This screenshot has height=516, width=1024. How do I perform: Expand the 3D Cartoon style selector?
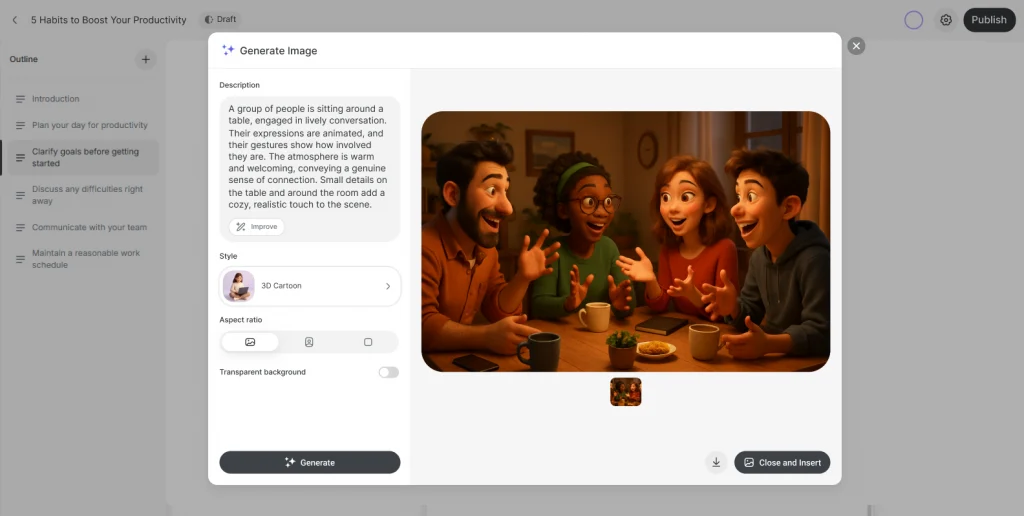(387, 286)
